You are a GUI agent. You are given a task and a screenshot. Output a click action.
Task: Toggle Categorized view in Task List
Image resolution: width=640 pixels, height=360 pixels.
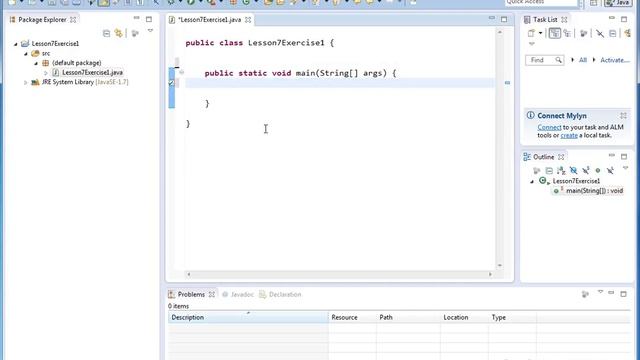coord(554,33)
